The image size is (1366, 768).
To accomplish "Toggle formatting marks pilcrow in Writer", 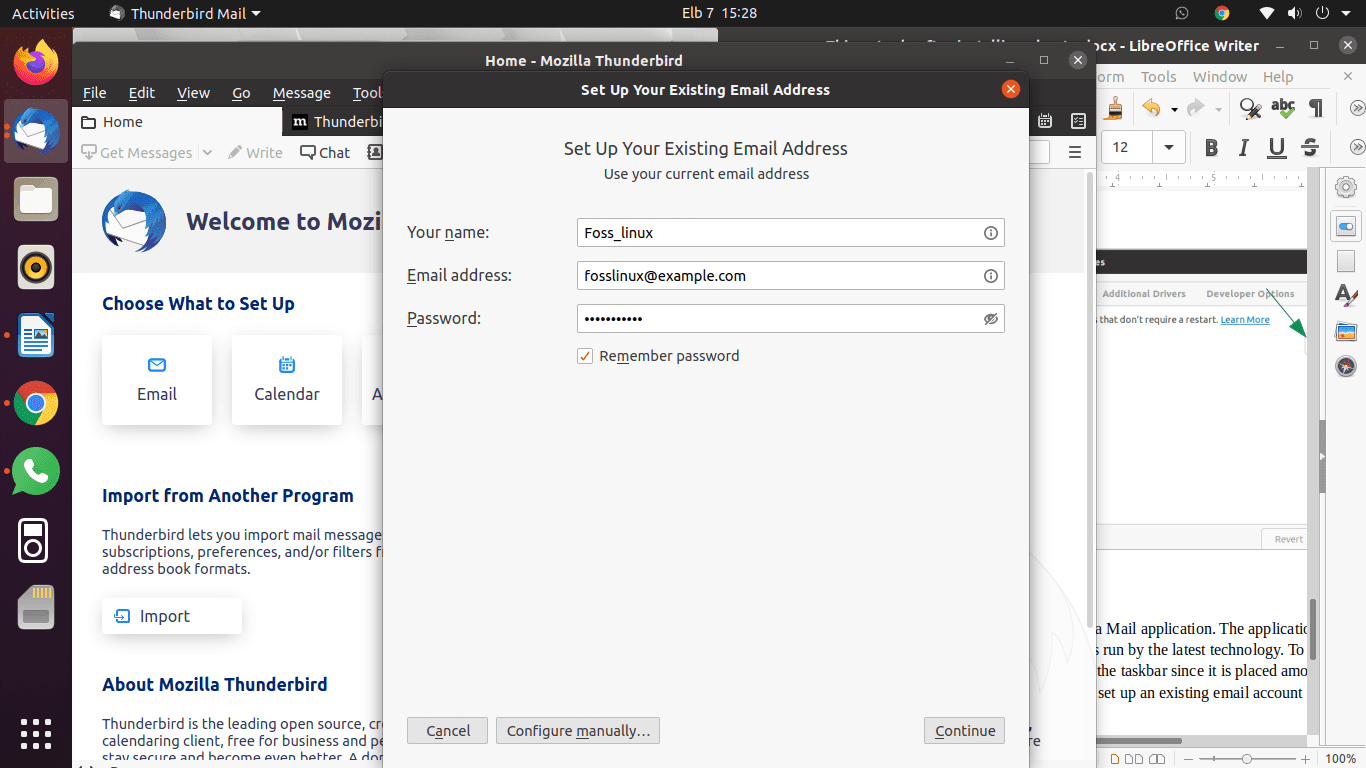I will click(1316, 107).
